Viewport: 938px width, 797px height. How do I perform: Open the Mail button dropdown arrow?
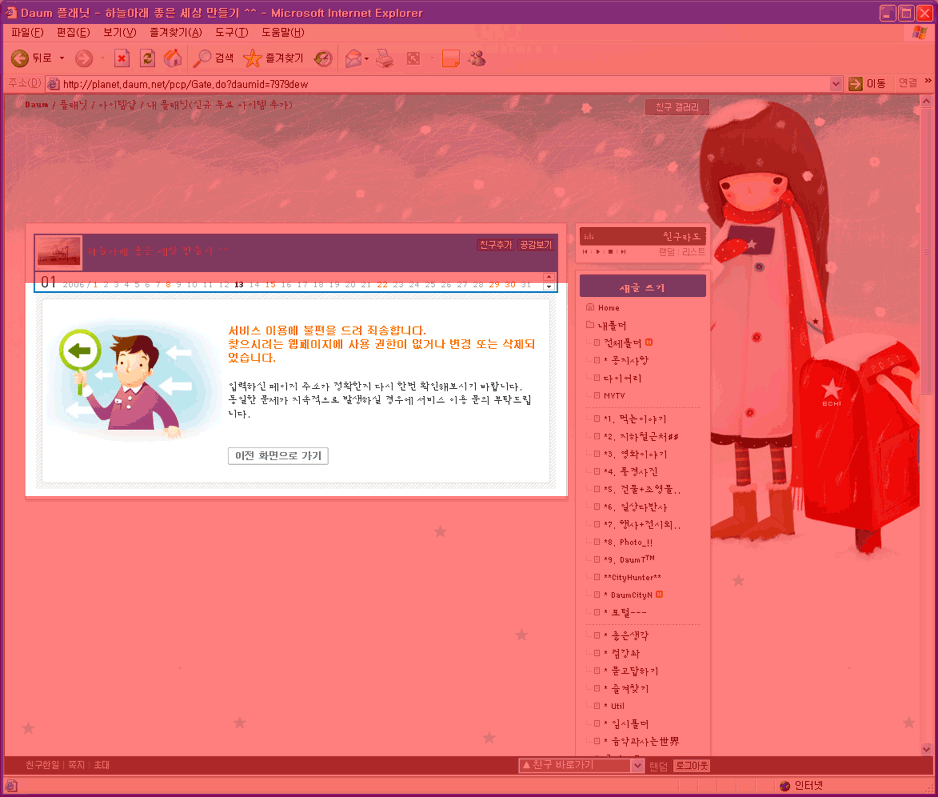366,58
